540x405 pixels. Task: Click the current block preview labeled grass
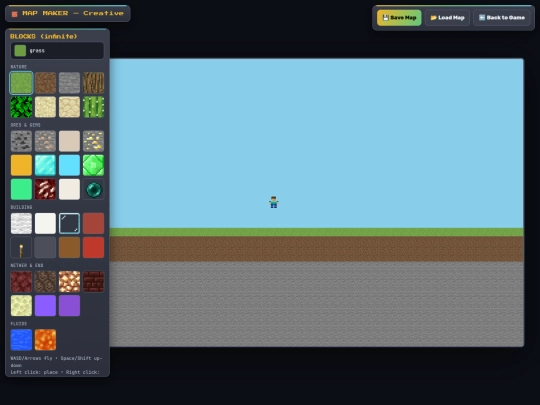tap(57, 51)
